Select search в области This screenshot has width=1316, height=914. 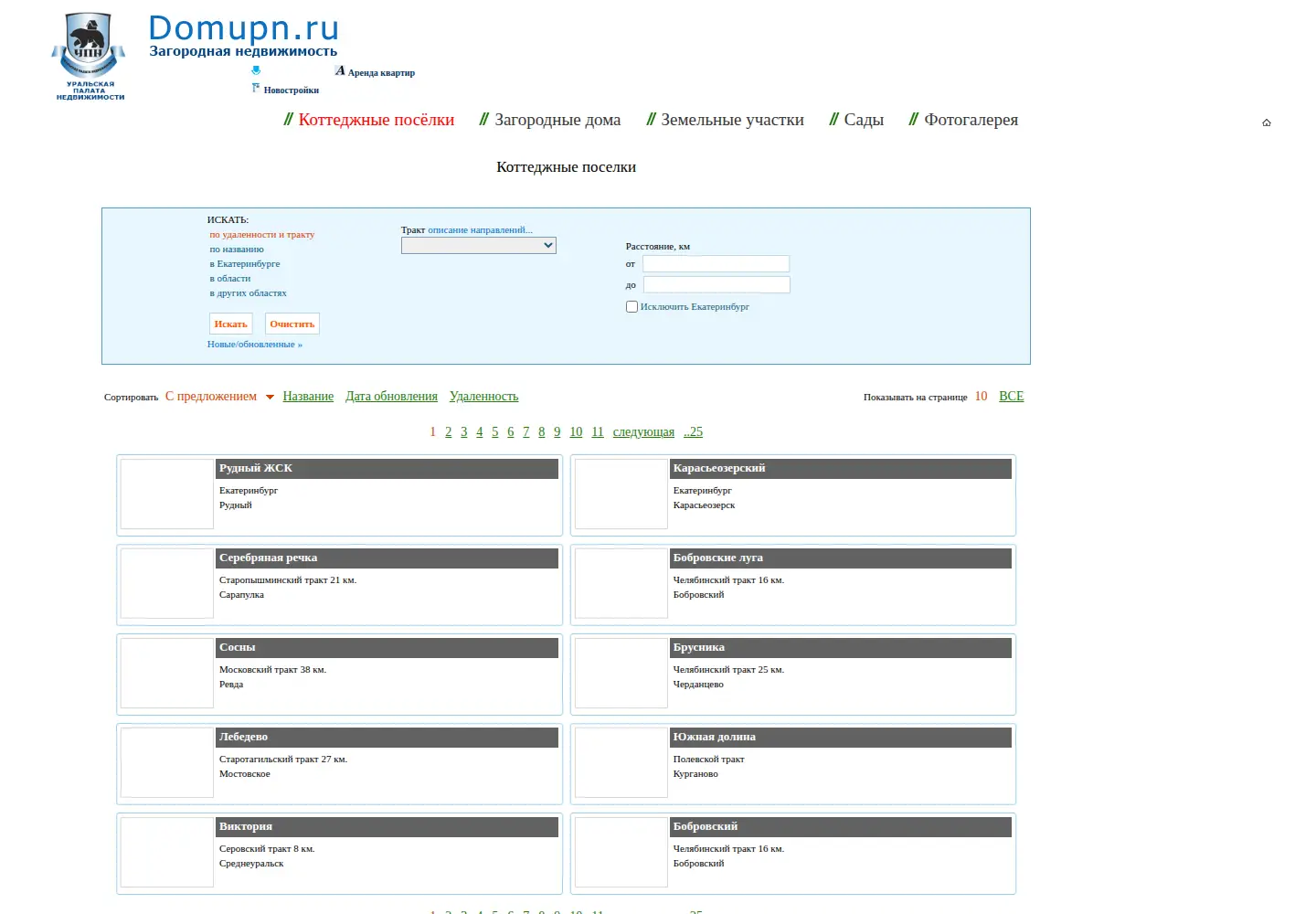click(230, 279)
